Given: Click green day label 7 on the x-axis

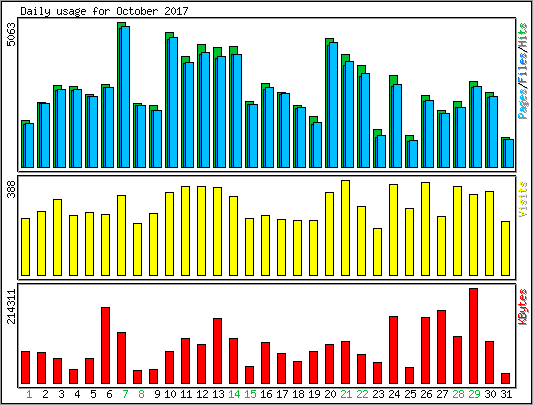Looking at the screenshot, I should (125, 394).
